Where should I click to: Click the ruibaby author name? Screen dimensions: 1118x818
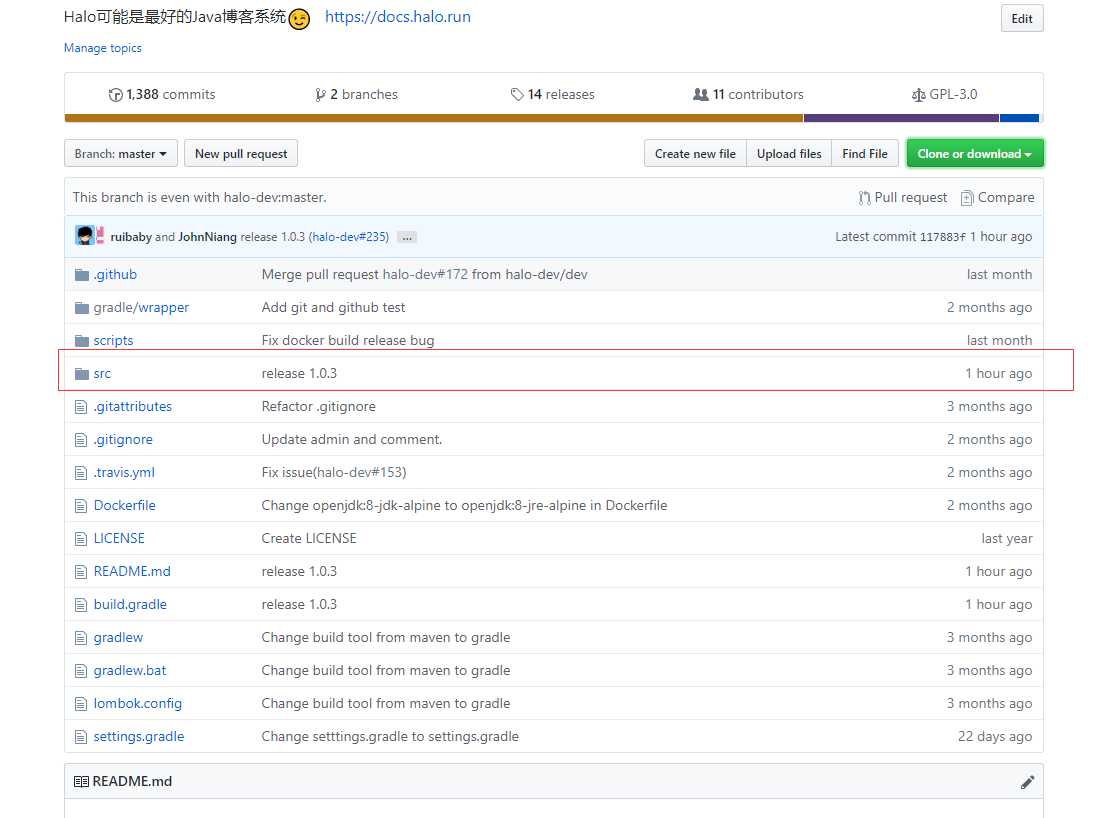tap(131, 237)
